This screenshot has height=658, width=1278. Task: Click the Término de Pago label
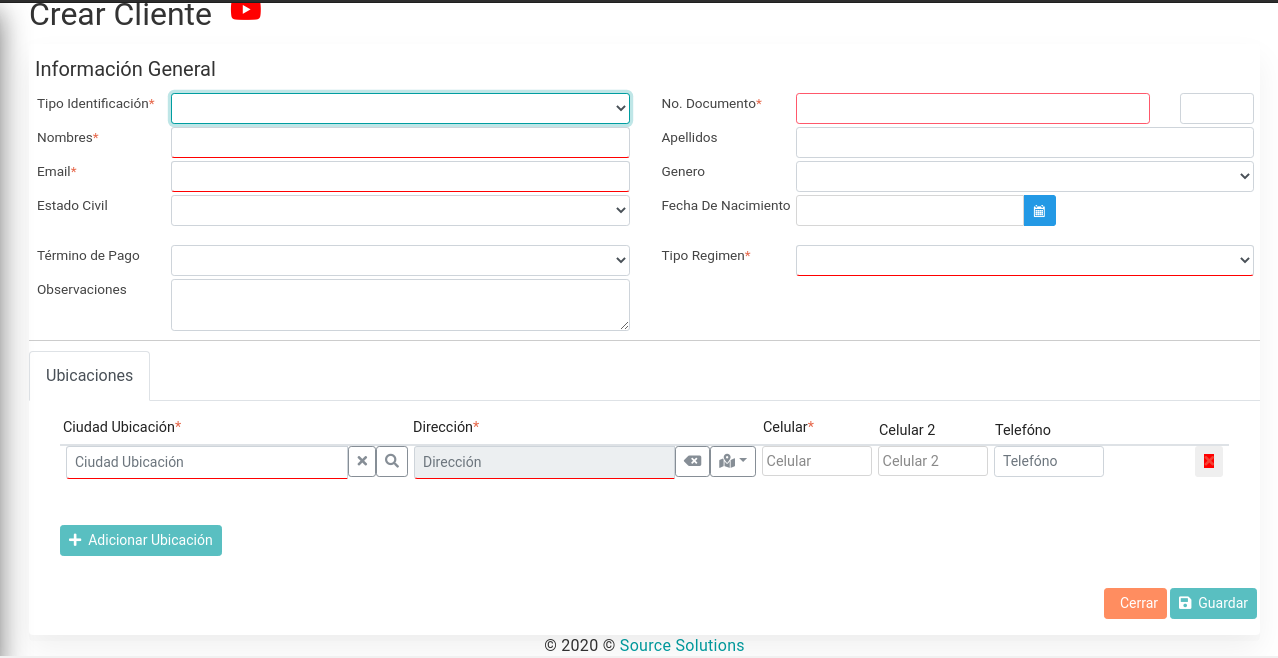tap(88, 256)
